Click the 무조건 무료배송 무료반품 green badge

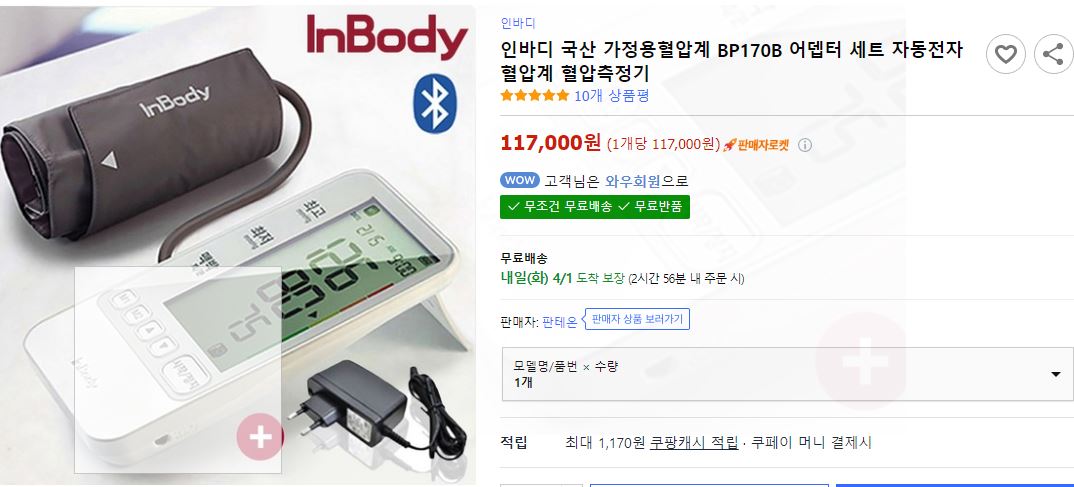tap(595, 206)
